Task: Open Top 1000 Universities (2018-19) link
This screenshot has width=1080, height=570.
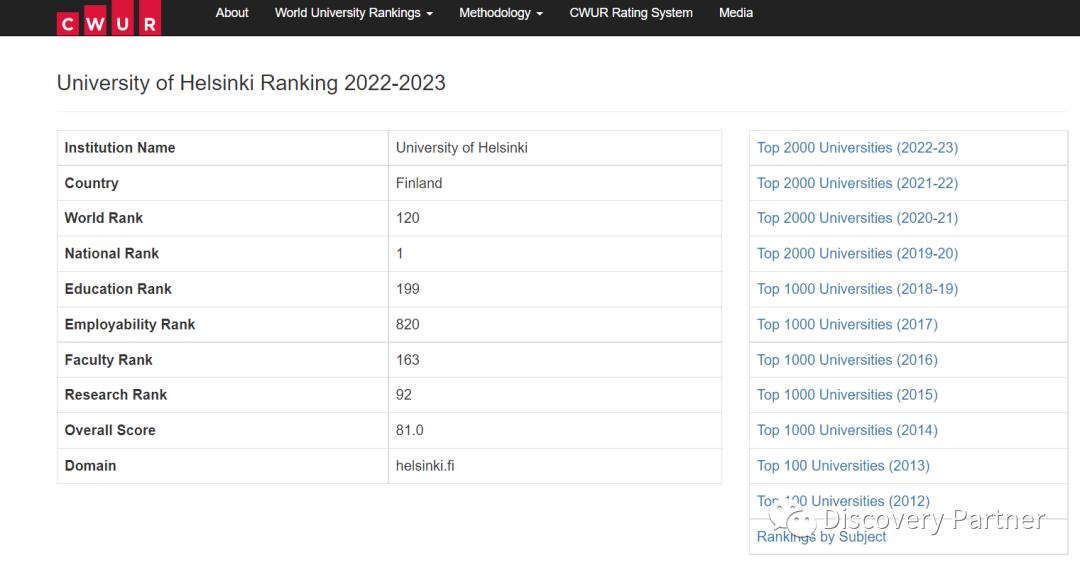Action: pos(858,289)
